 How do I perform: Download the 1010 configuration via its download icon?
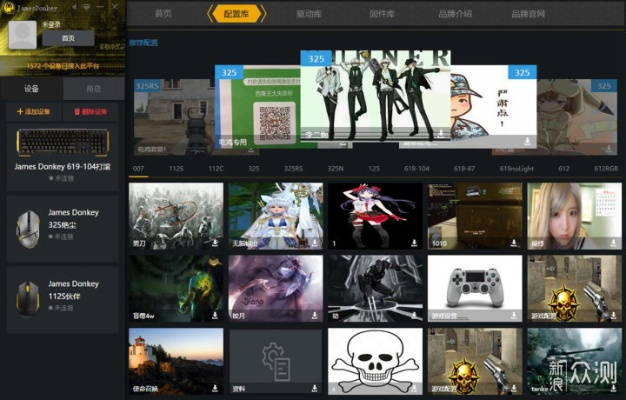pyautogui.click(x=515, y=242)
